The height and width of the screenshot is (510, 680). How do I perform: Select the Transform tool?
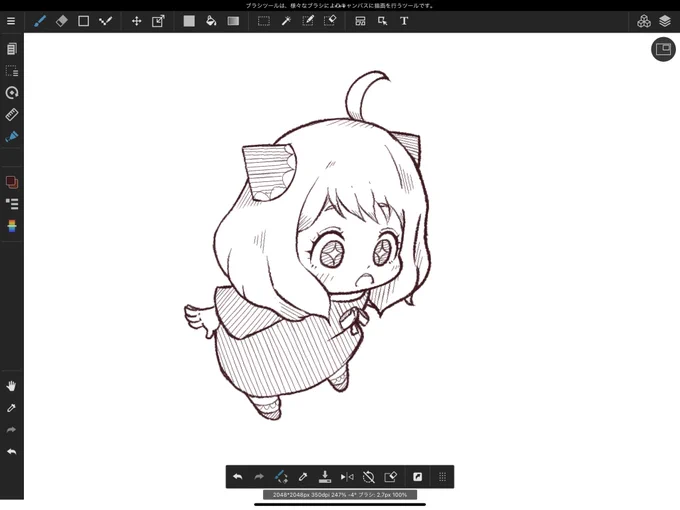coord(158,21)
